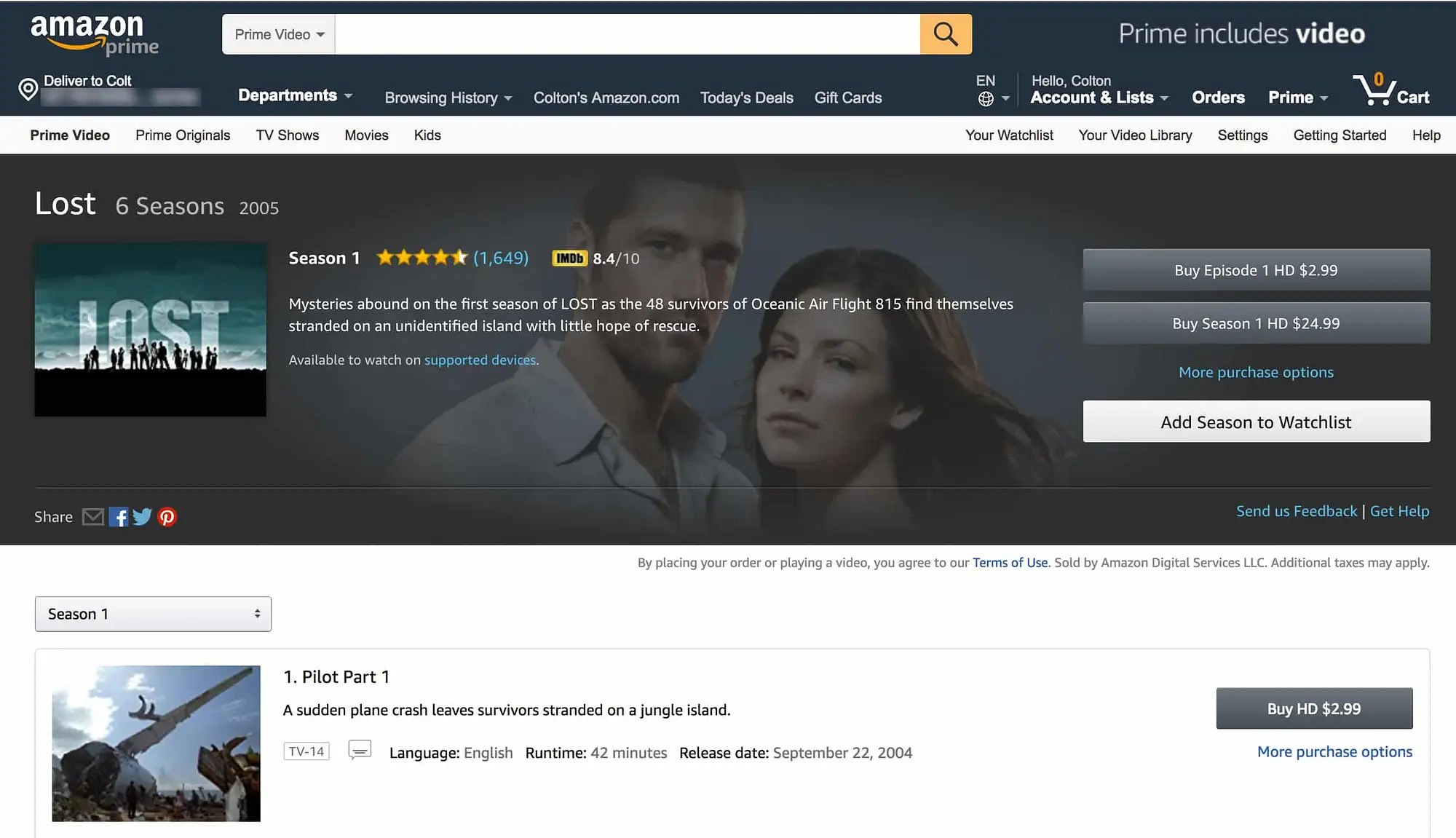Click the Pilot Part 1 episode thumbnail
The height and width of the screenshot is (838, 1456).
[155, 743]
